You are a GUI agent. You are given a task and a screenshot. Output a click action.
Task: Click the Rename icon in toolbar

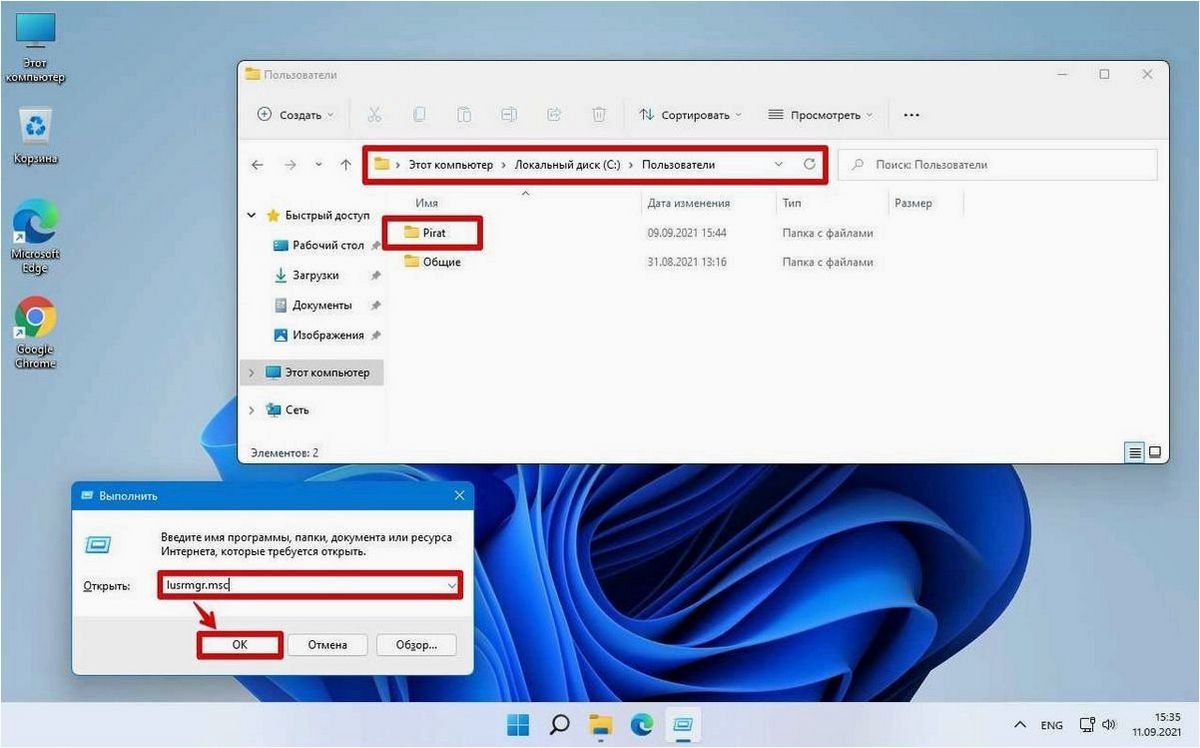tap(509, 115)
